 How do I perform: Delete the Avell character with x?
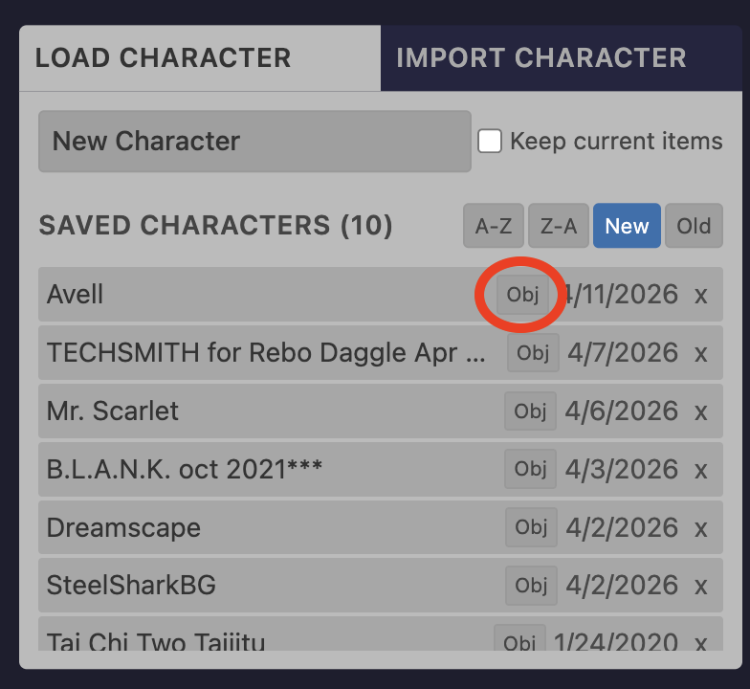point(701,295)
